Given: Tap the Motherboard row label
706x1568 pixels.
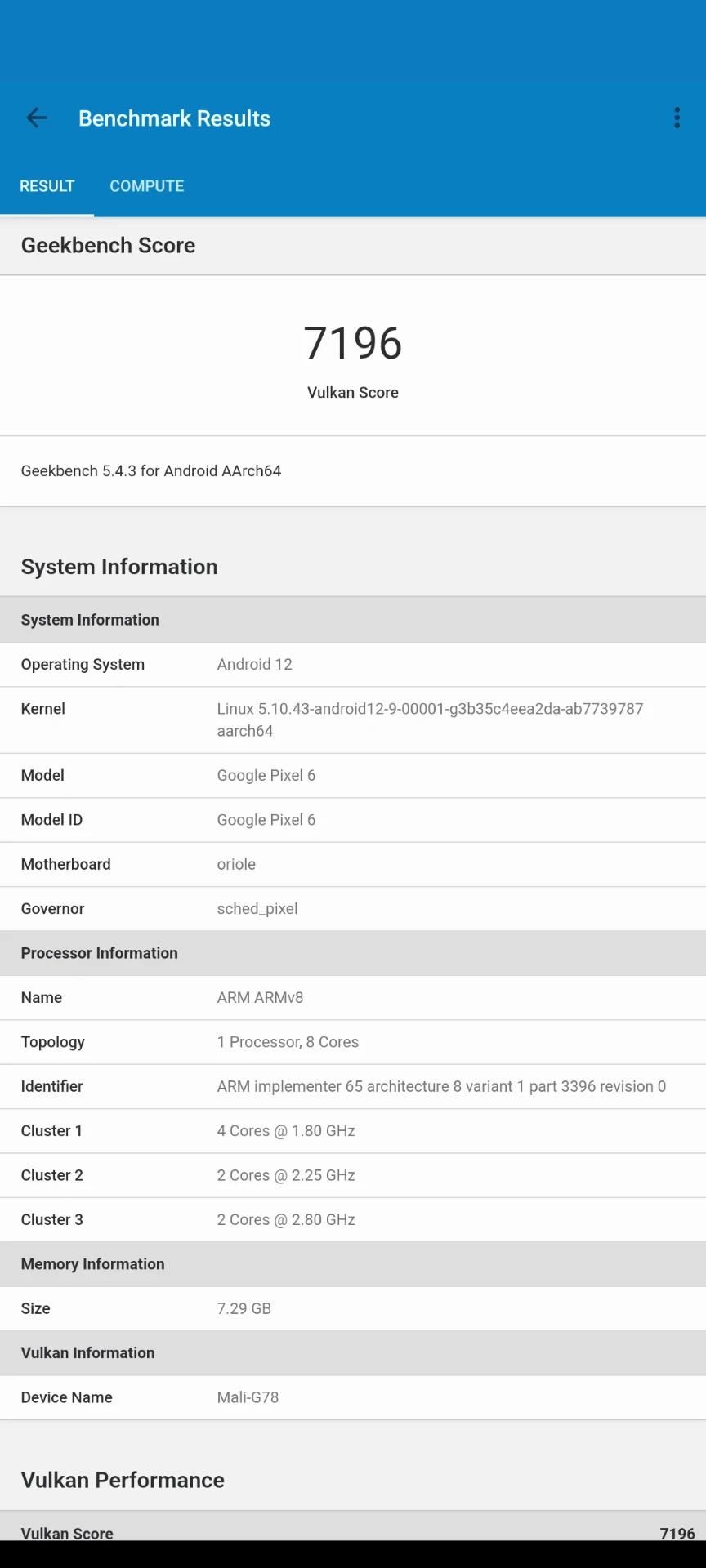Looking at the screenshot, I should (x=65, y=864).
